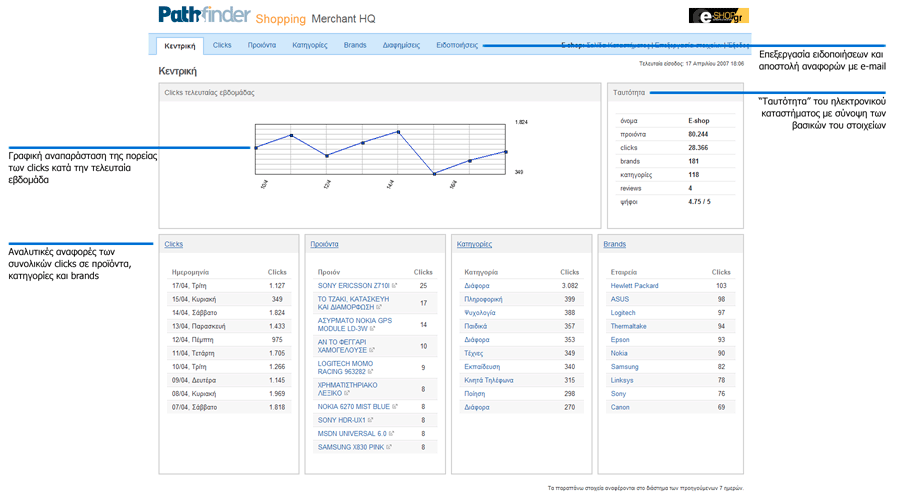Viewport: 900px width, 501px height.
Task: Open the ASUS brand link
Action: coord(619,299)
